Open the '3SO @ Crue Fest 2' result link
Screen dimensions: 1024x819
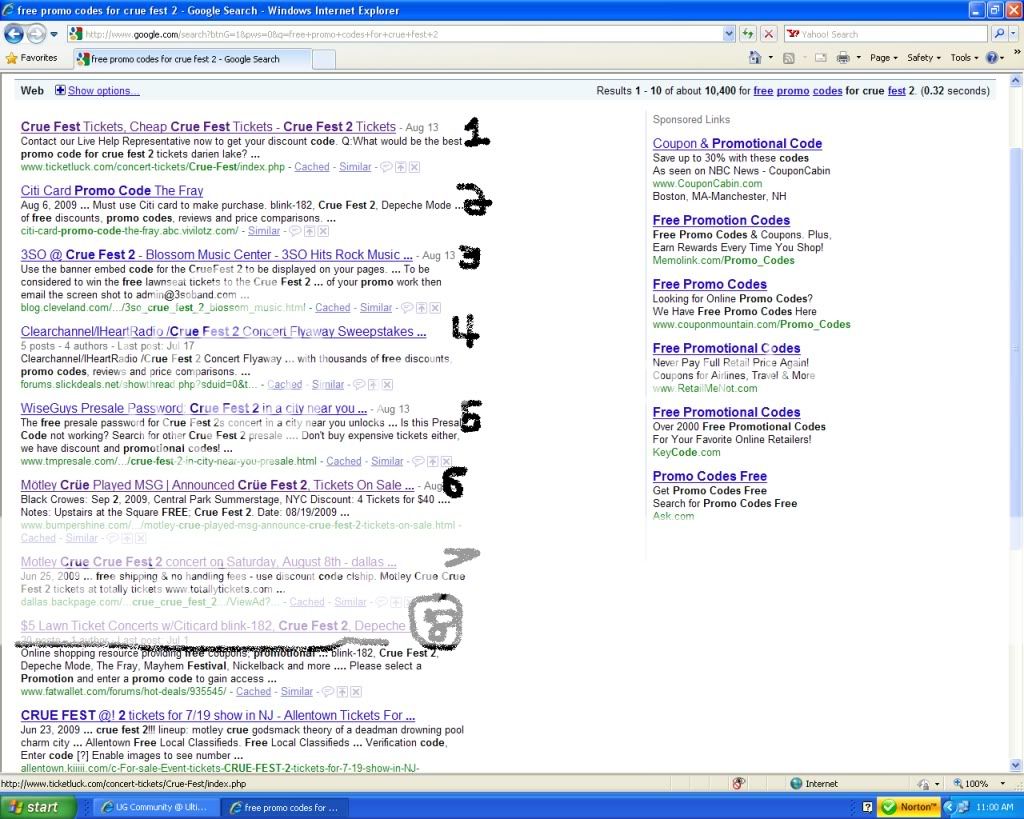pos(216,255)
